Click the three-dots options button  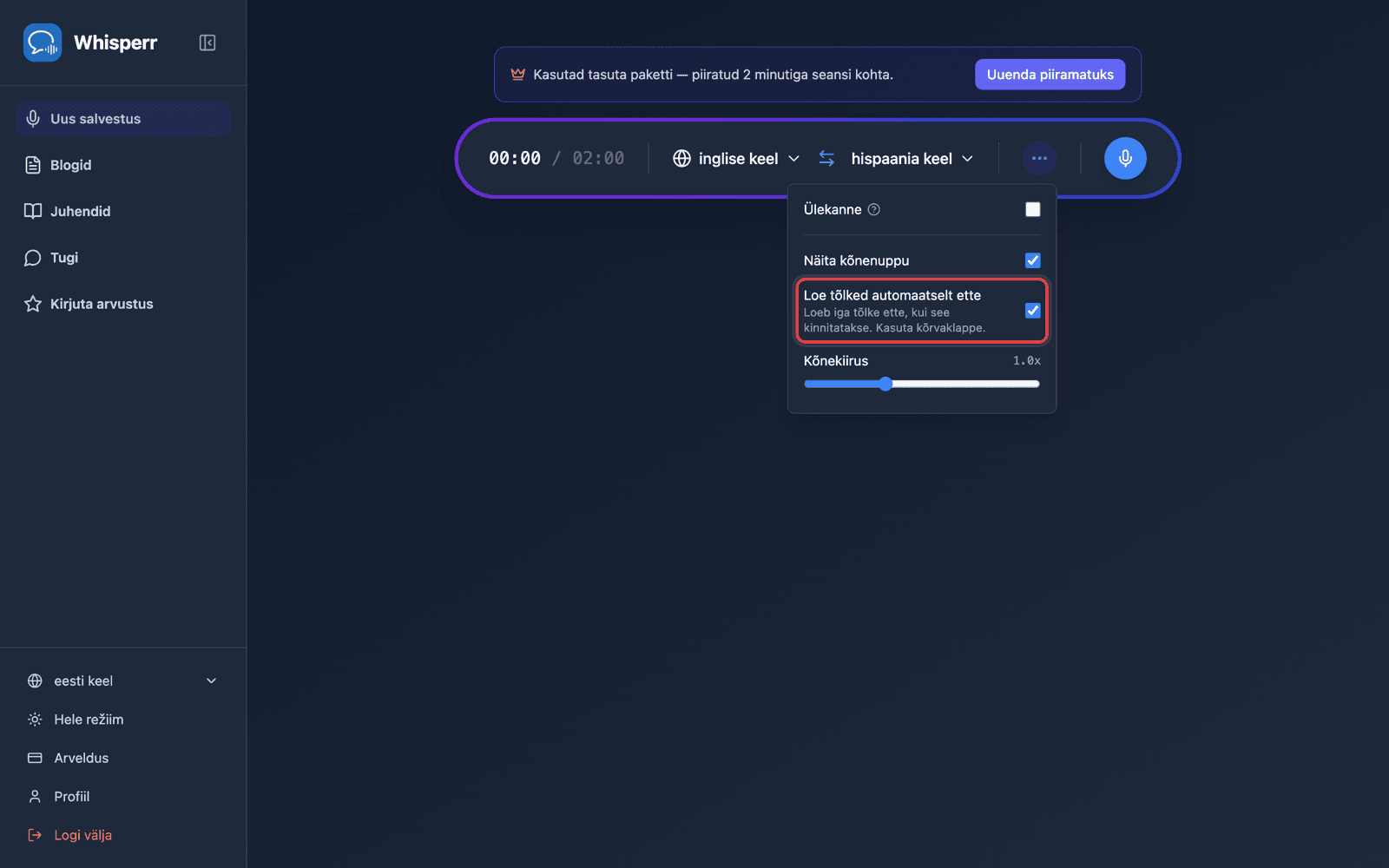[x=1039, y=158]
